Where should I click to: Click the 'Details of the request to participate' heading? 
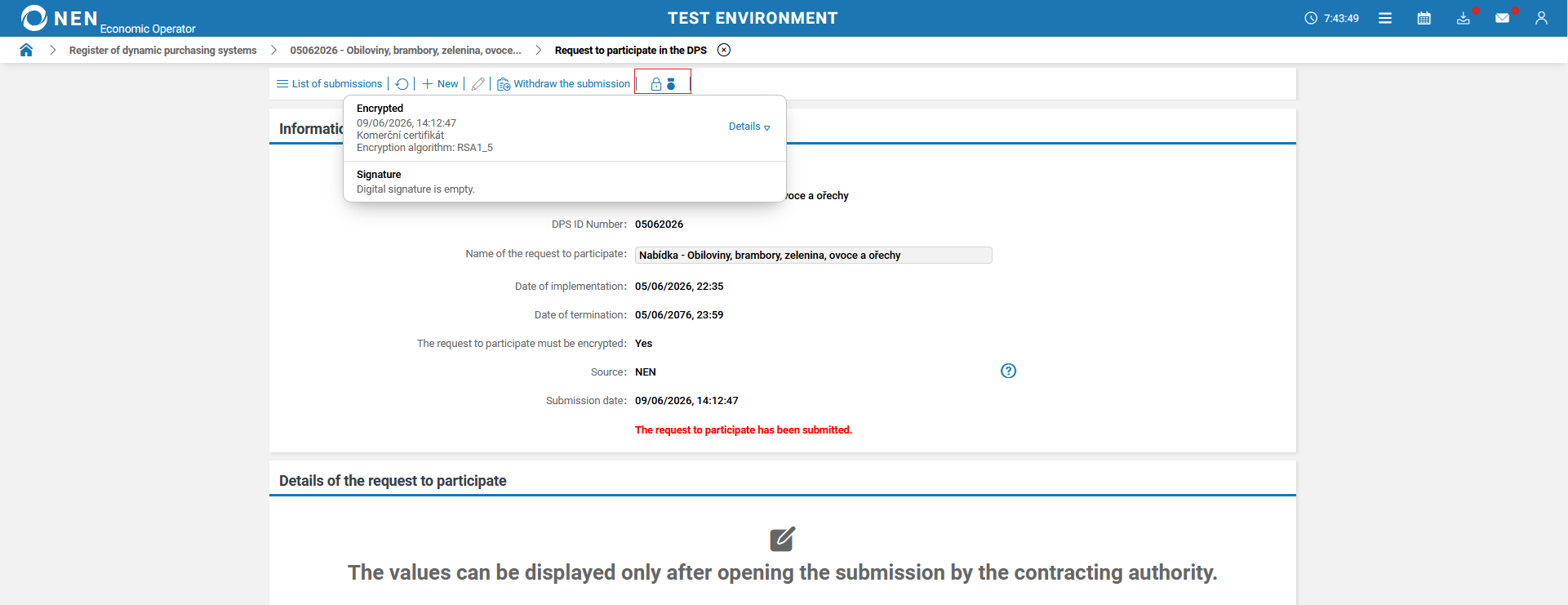coord(393,481)
